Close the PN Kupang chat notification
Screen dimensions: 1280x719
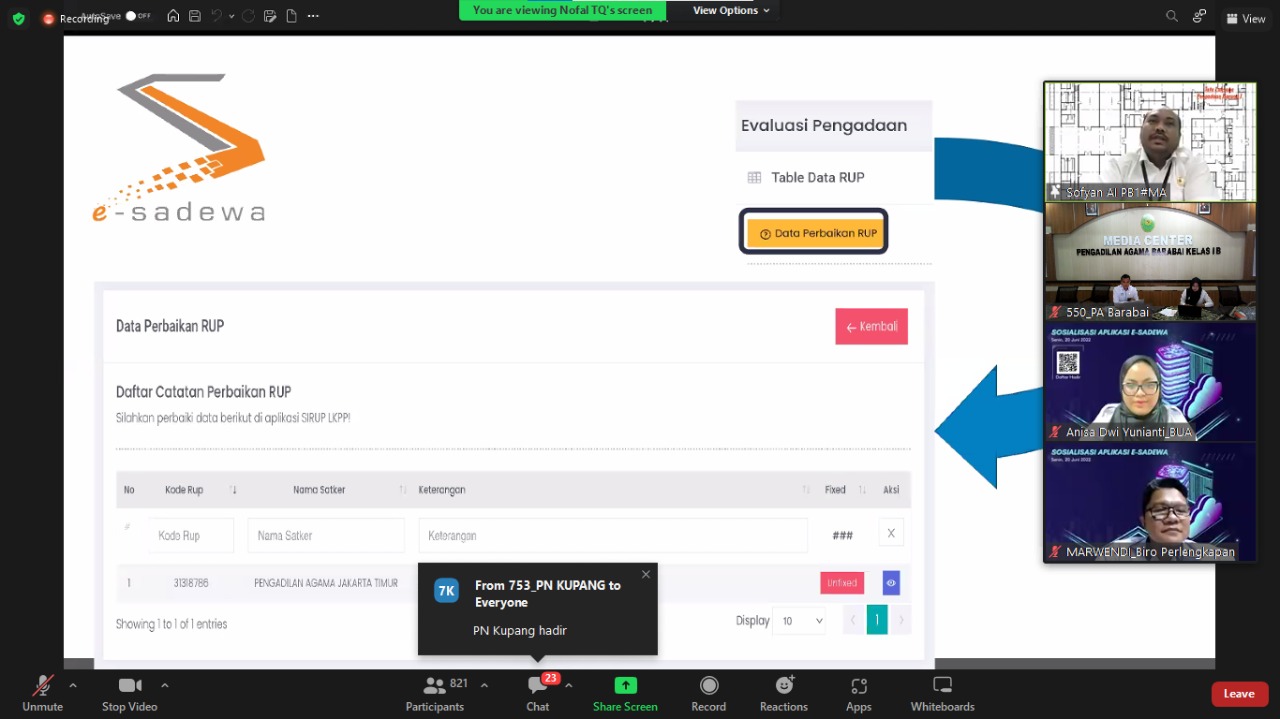(x=645, y=574)
